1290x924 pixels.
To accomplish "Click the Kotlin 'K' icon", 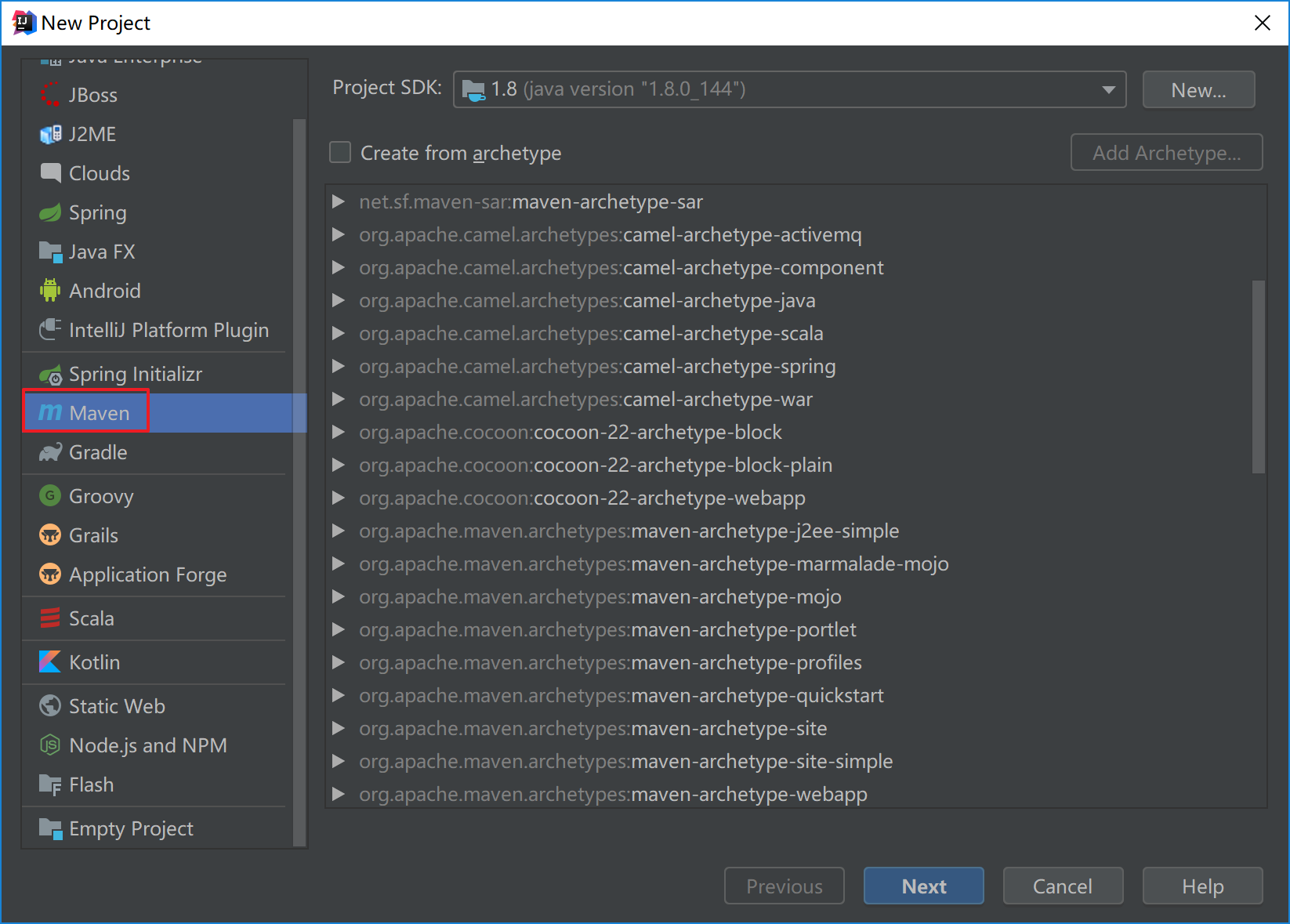I will click(50, 662).
